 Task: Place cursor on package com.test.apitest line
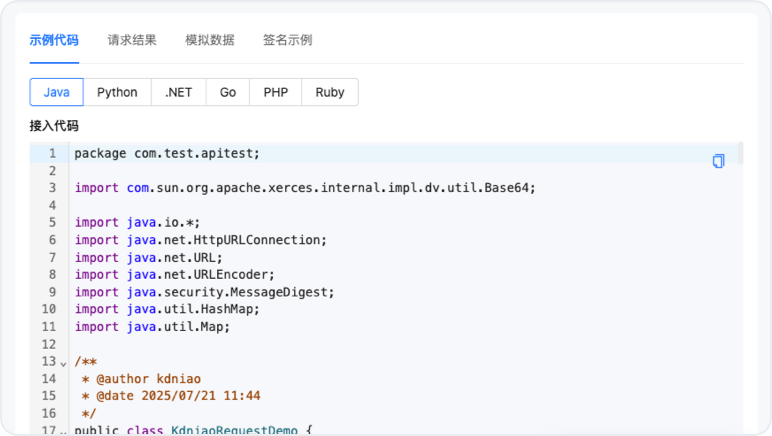[x=167, y=153]
